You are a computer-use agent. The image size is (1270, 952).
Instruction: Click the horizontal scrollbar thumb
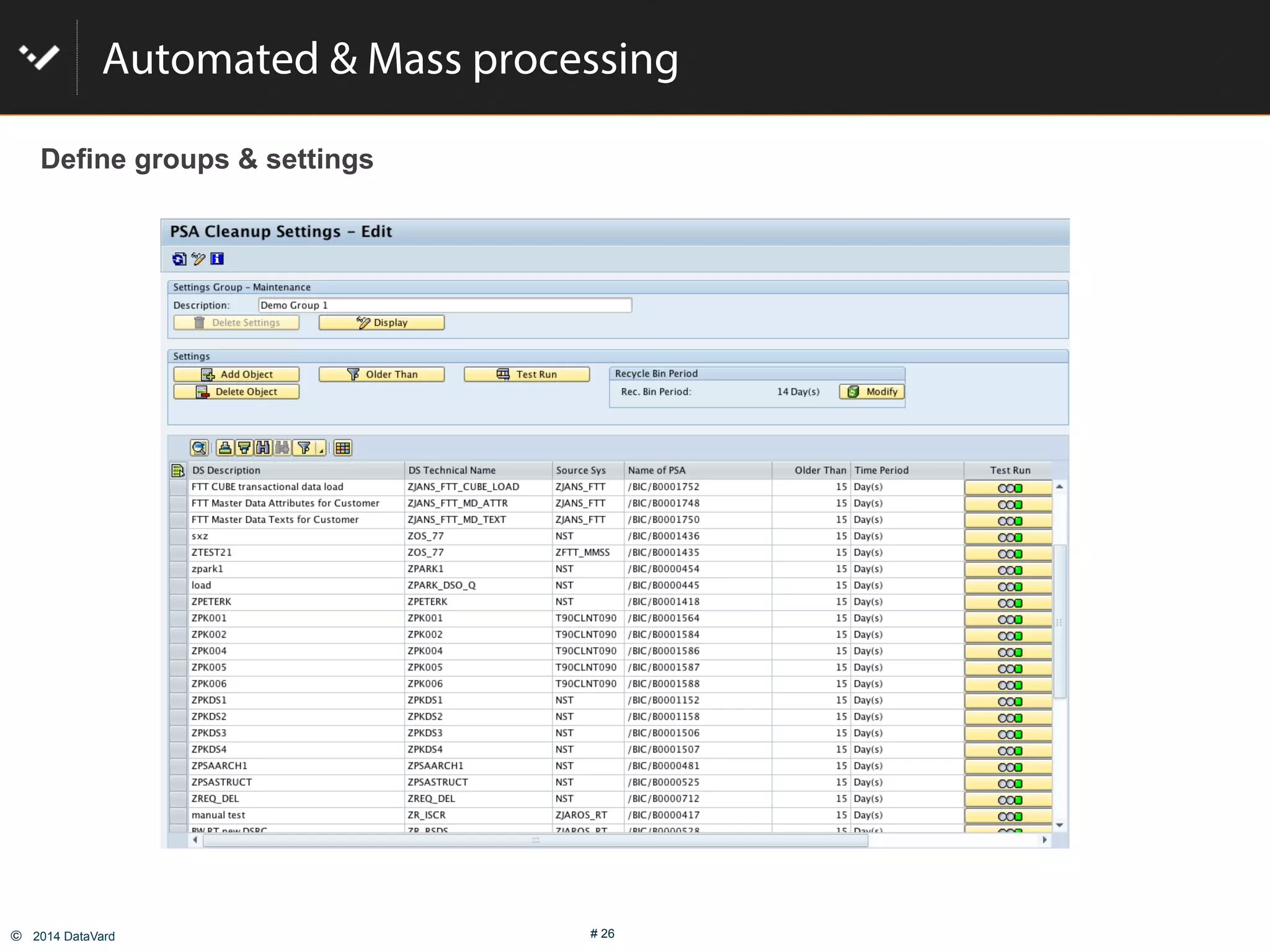tap(536, 840)
